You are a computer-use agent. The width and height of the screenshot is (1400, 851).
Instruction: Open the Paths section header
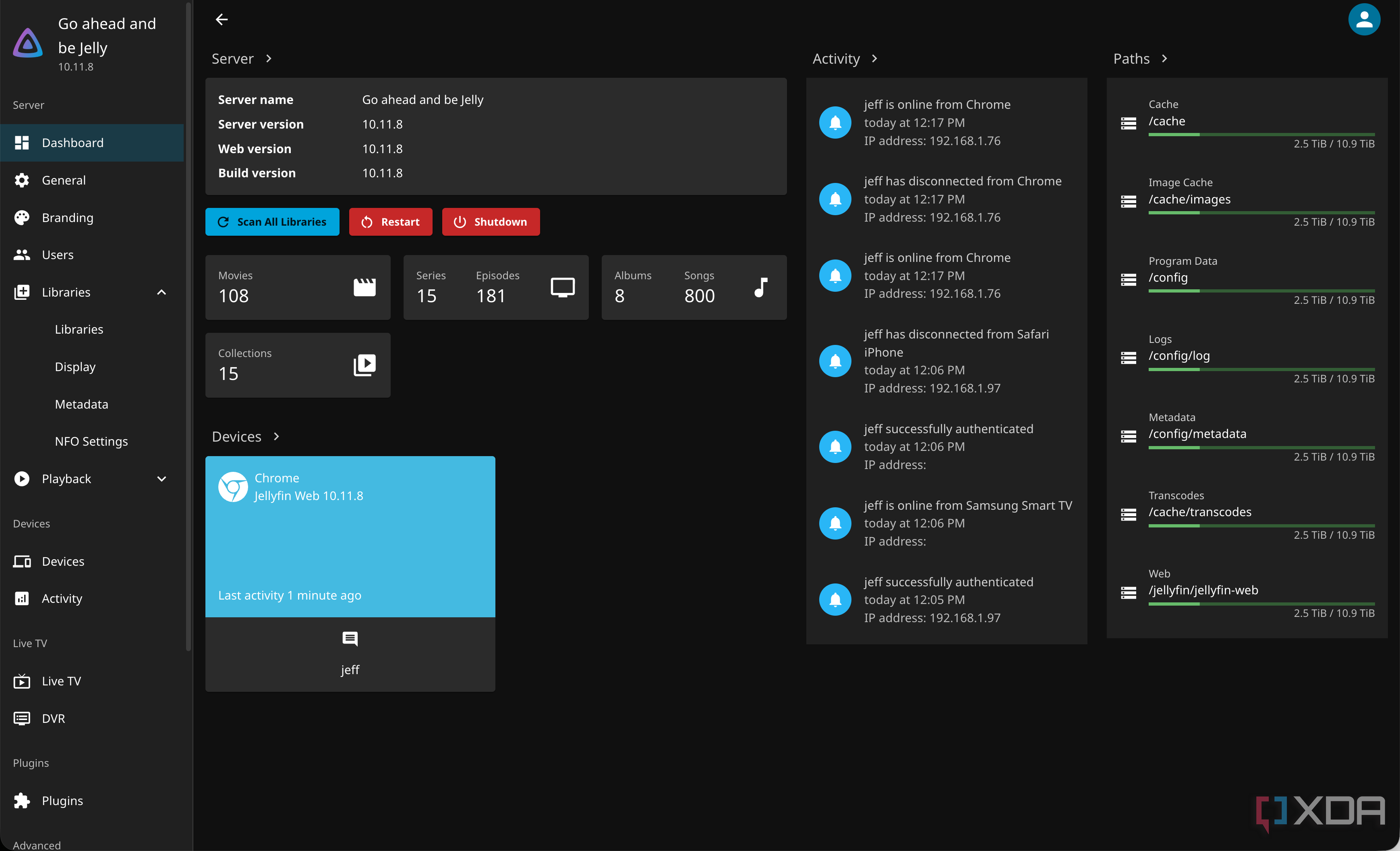pos(1140,58)
